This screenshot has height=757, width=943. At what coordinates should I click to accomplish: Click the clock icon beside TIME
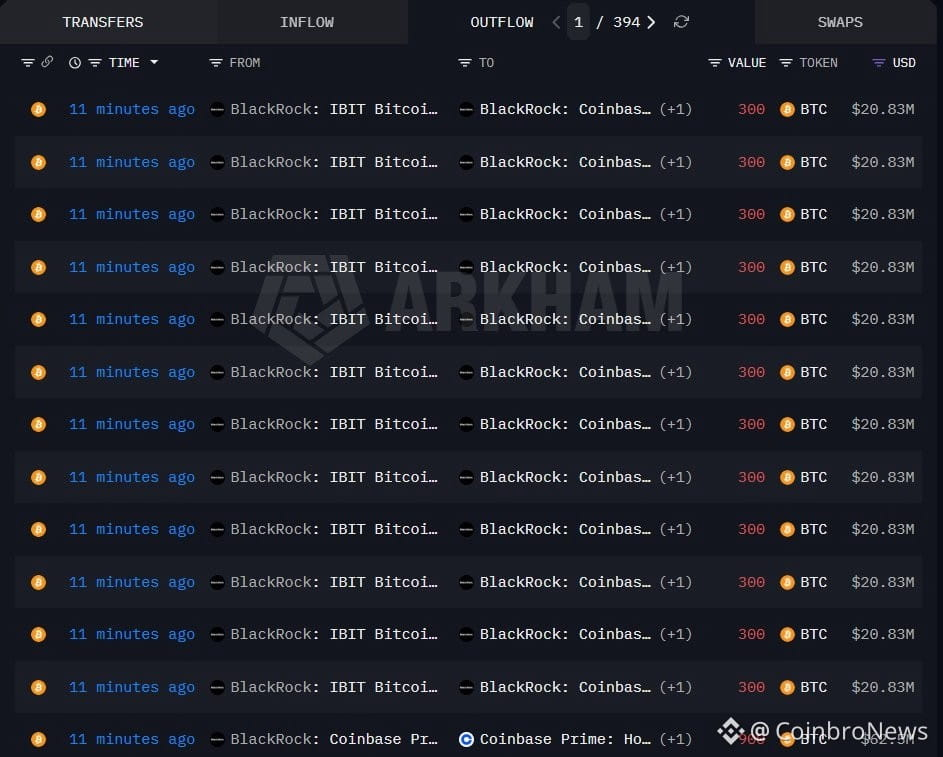[75, 63]
